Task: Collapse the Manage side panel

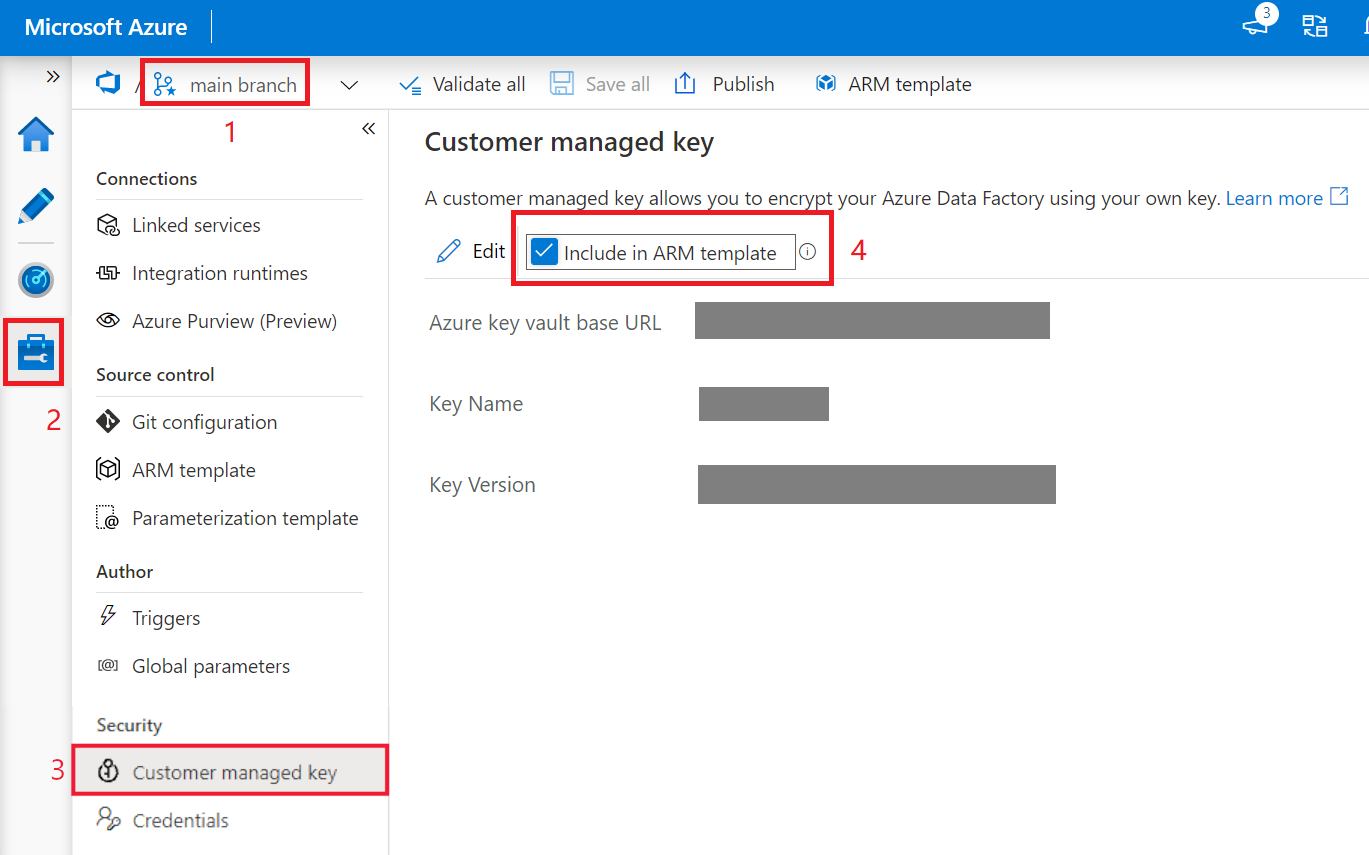Action: pyautogui.click(x=368, y=128)
